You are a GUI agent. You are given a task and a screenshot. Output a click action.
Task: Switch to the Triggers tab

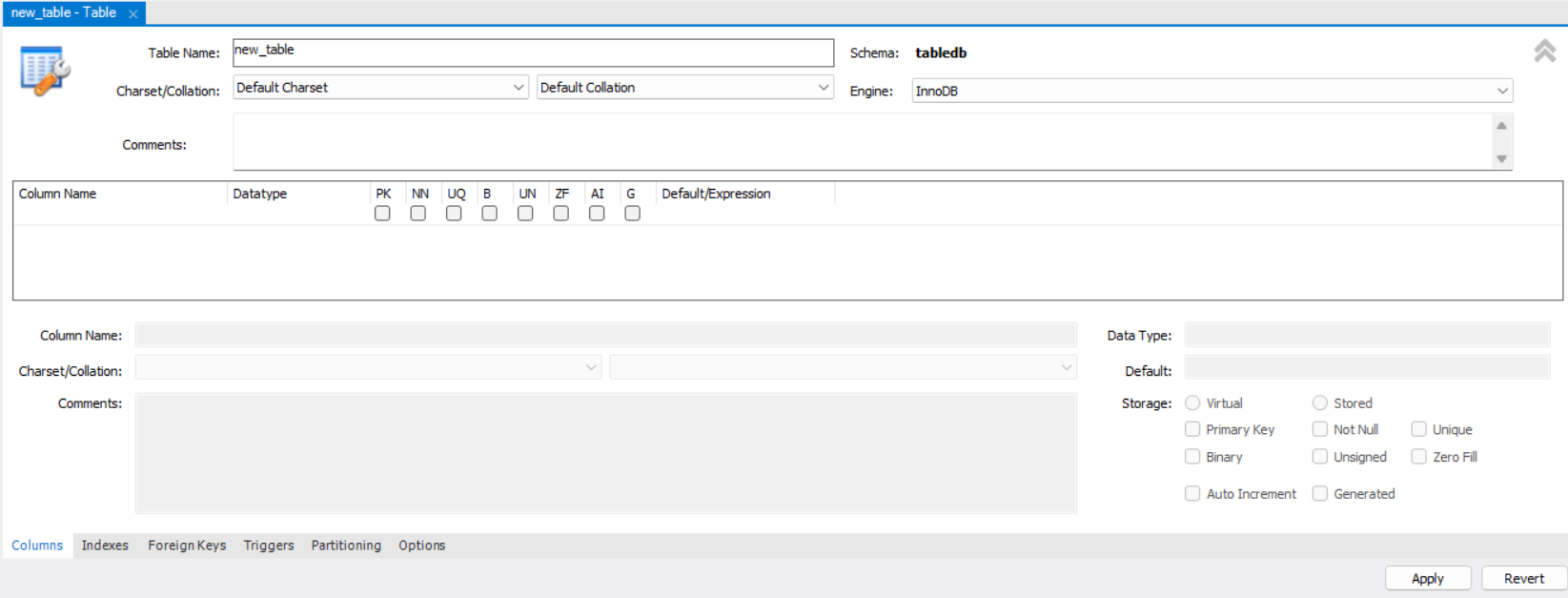pyautogui.click(x=269, y=546)
